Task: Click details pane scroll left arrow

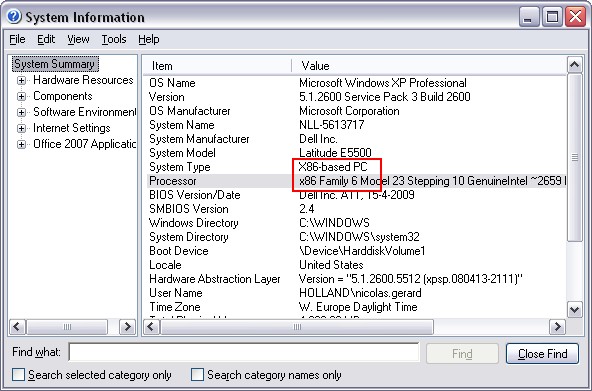Action: pyautogui.click(x=152, y=327)
